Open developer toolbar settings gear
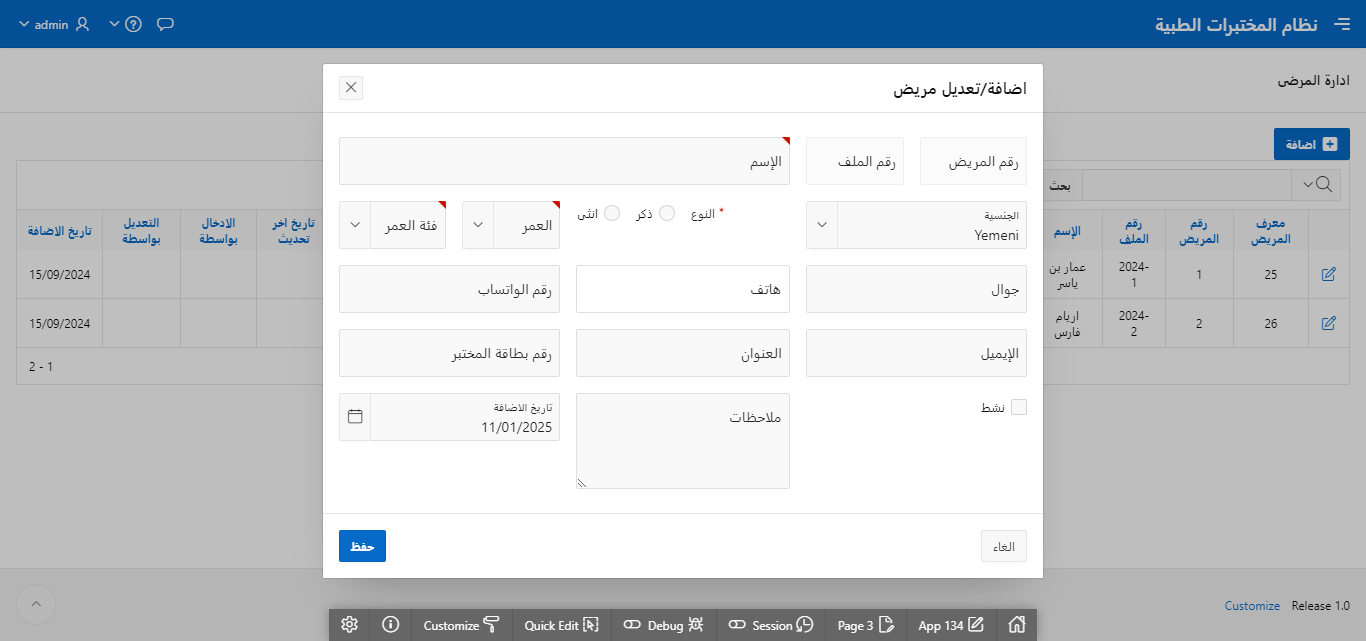 (x=349, y=625)
